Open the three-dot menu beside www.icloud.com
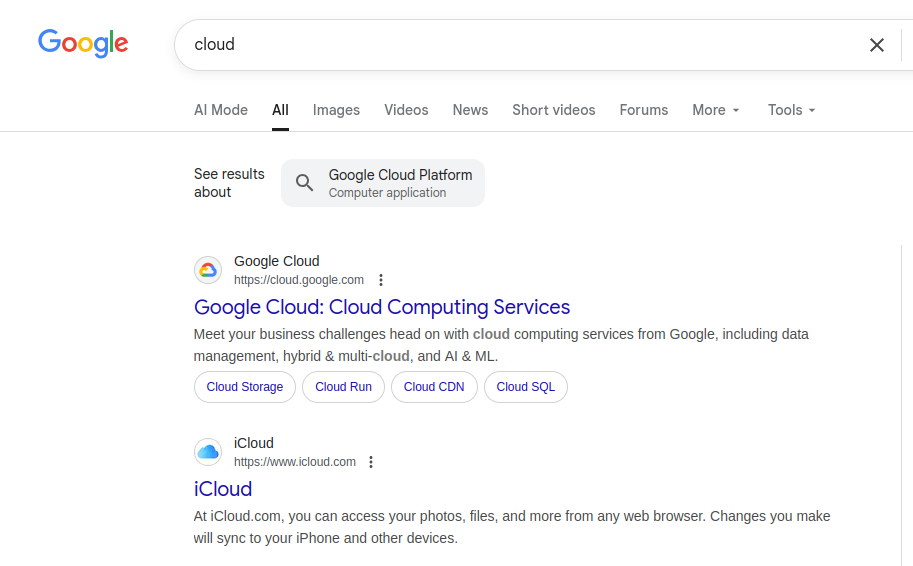The image size is (913, 566). tap(371, 462)
